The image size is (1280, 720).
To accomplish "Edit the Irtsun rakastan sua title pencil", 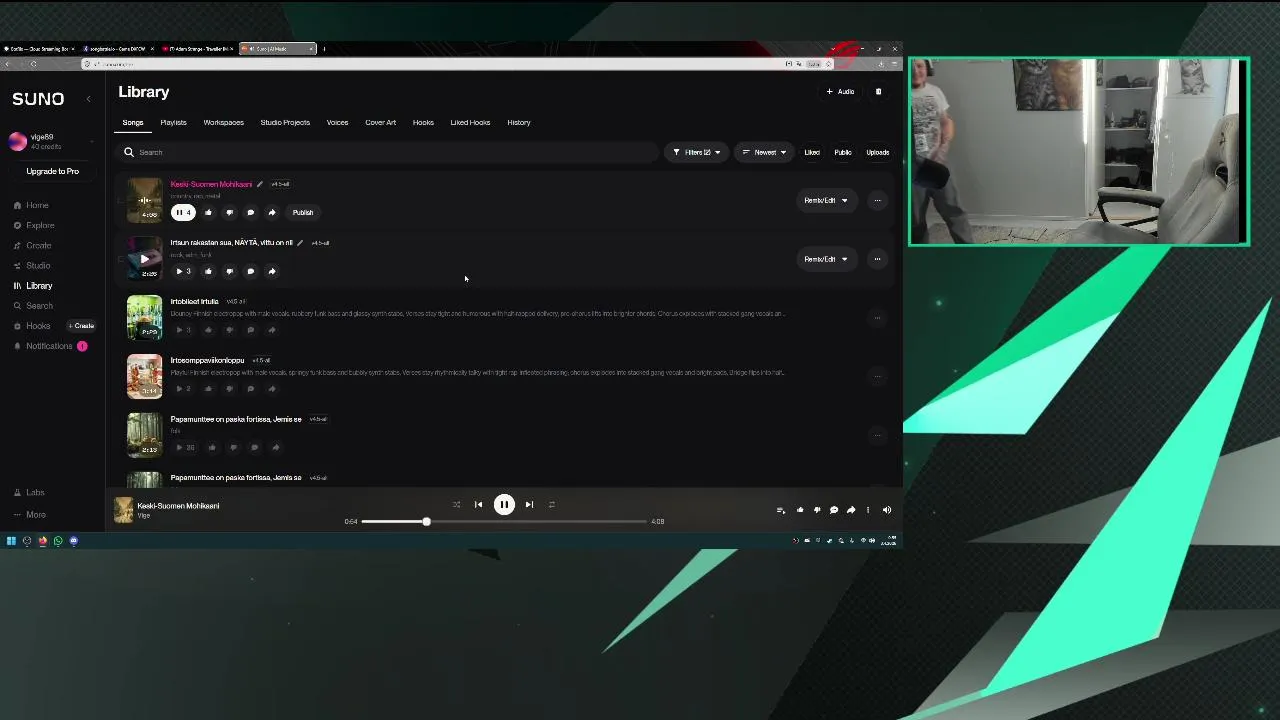I will [300, 243].
